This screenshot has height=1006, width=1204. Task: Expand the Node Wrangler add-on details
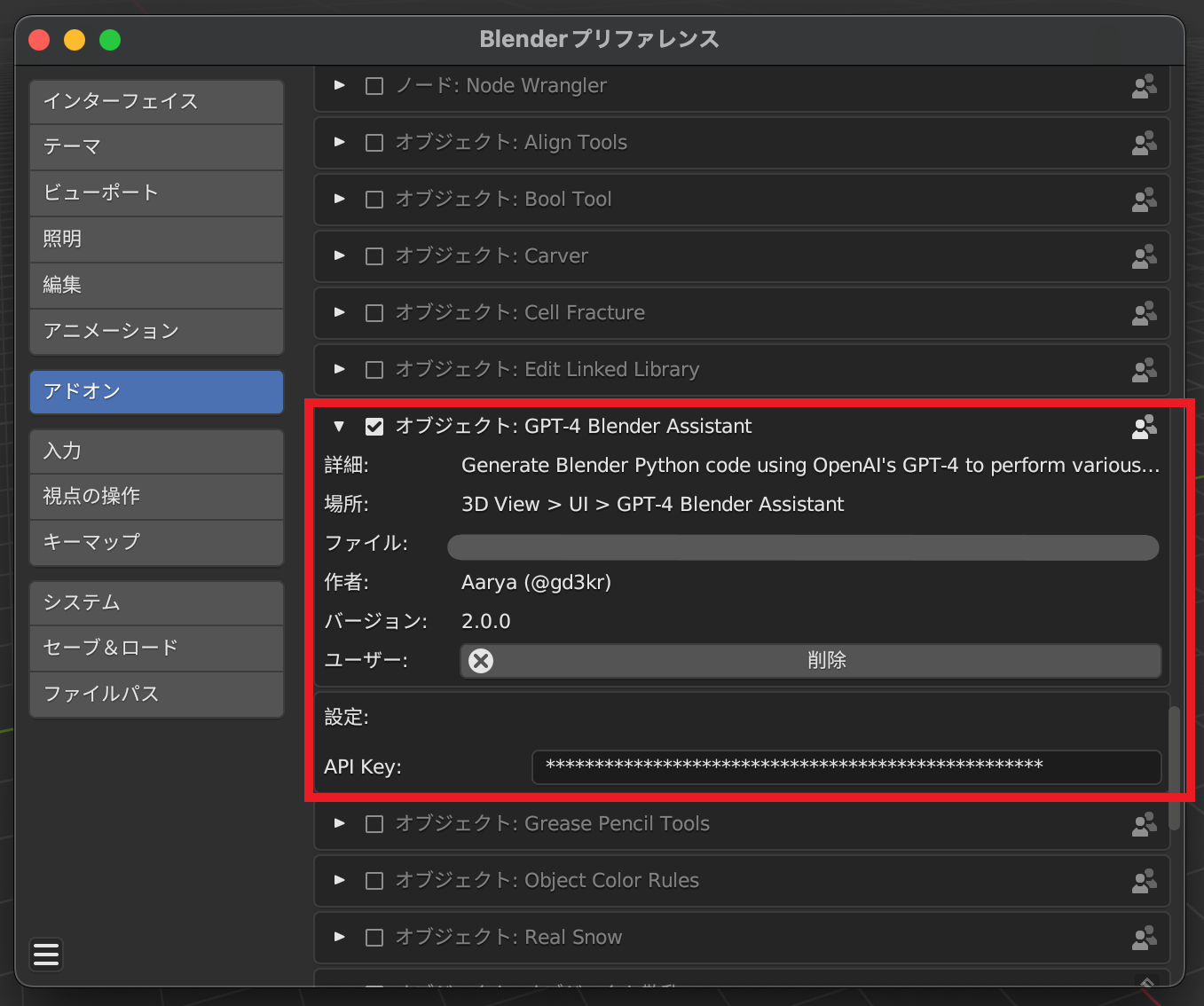point(339,85)
